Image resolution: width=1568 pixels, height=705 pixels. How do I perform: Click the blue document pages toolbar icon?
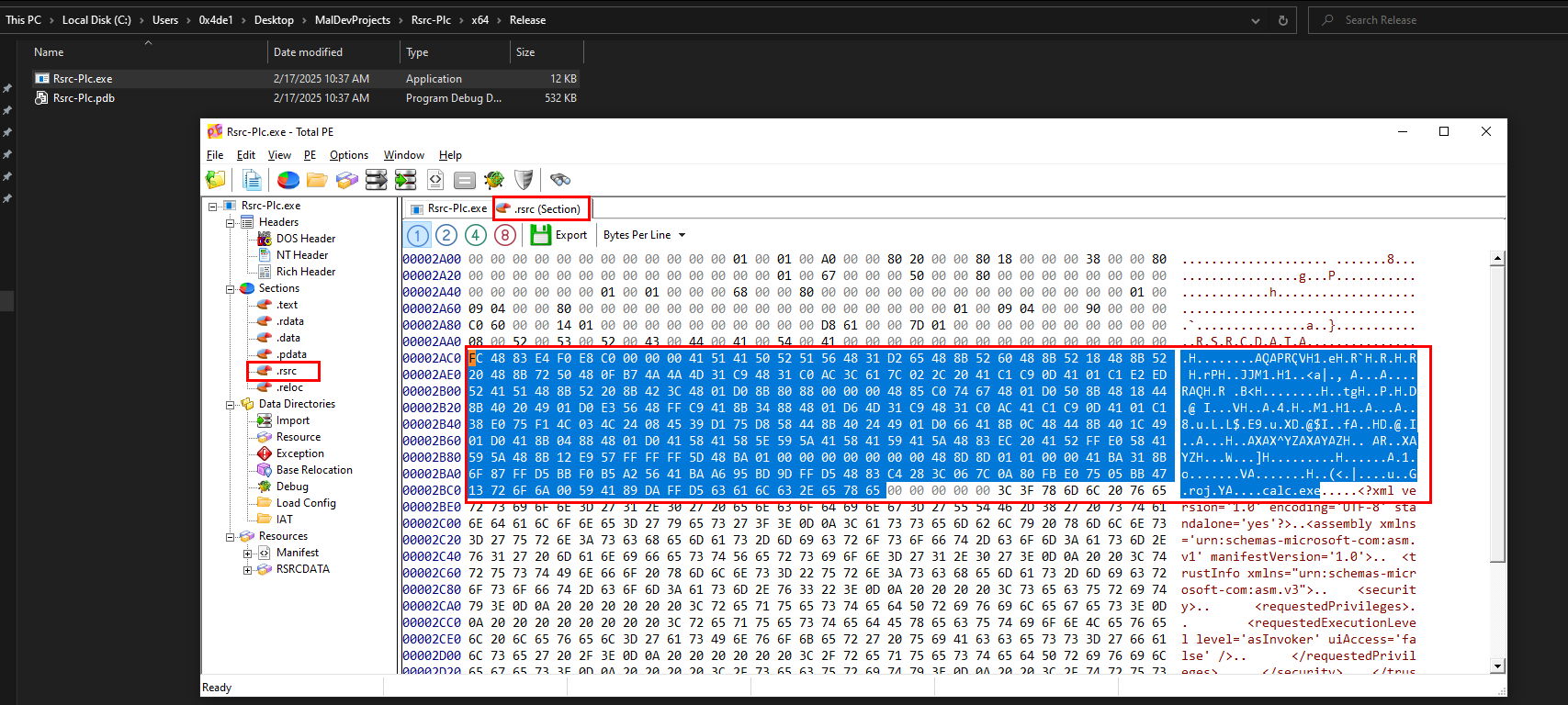click(252, 180)
